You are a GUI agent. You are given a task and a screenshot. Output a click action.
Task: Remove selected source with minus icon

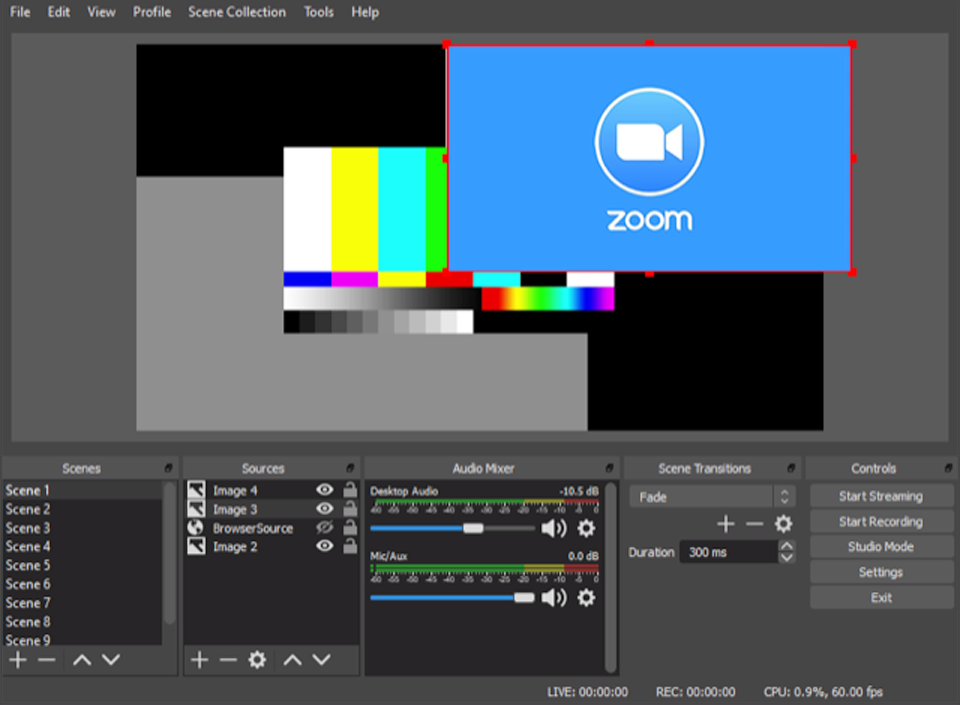pyautogui.click(x=228, y=660)
